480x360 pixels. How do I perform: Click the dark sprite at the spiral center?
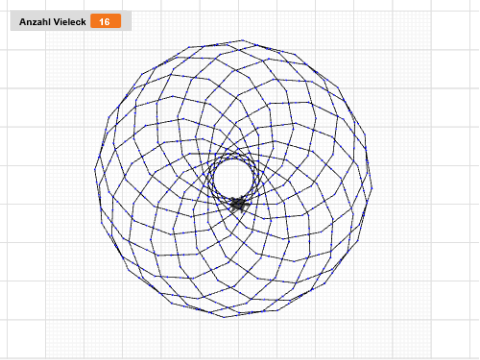(x=239, y=204)
